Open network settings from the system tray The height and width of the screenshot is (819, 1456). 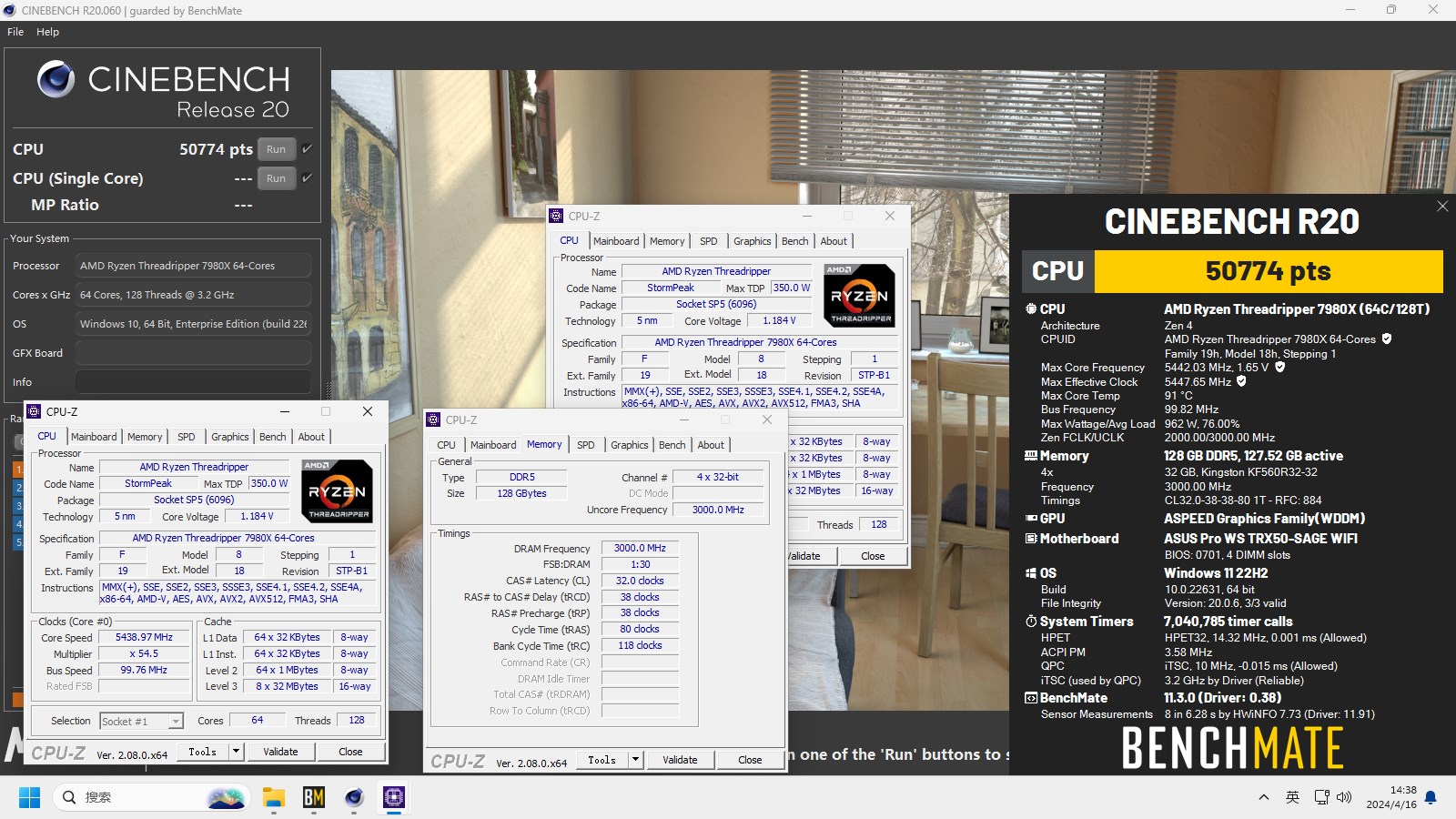pyautogui.click(x=1322, y=797)
